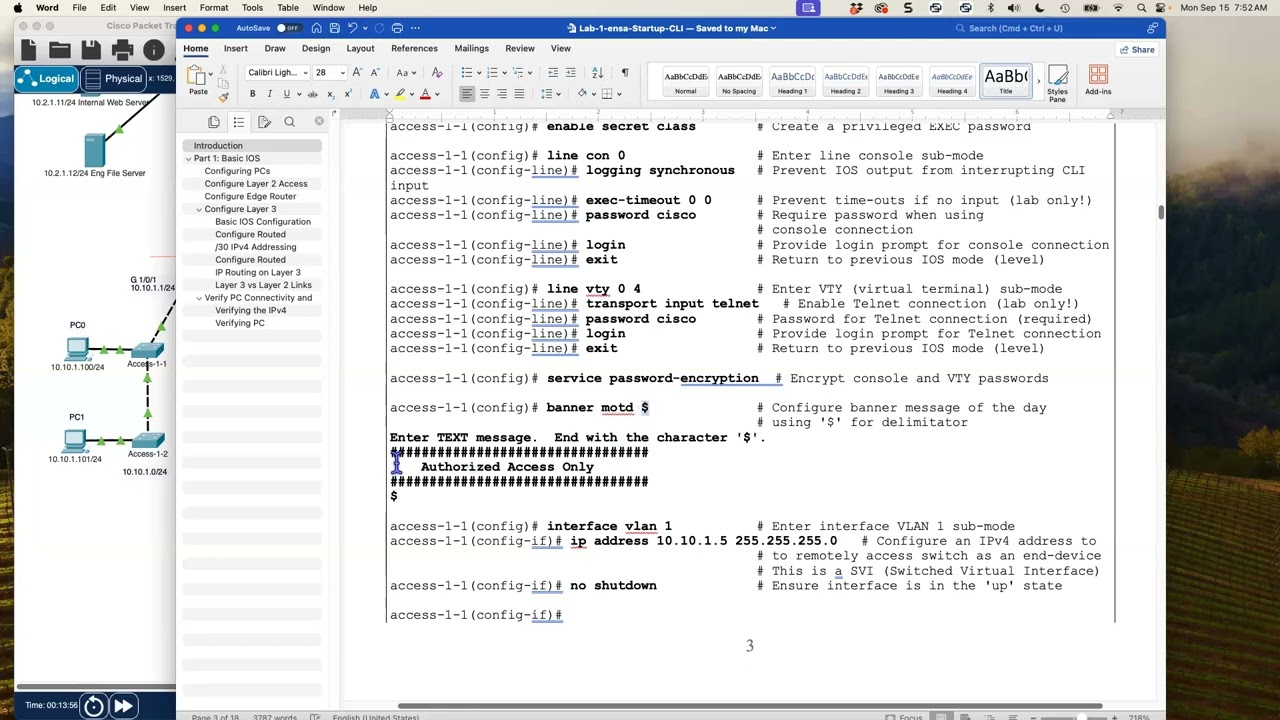
Task: Save the document with title bar icon
Action: pos(335,28)
